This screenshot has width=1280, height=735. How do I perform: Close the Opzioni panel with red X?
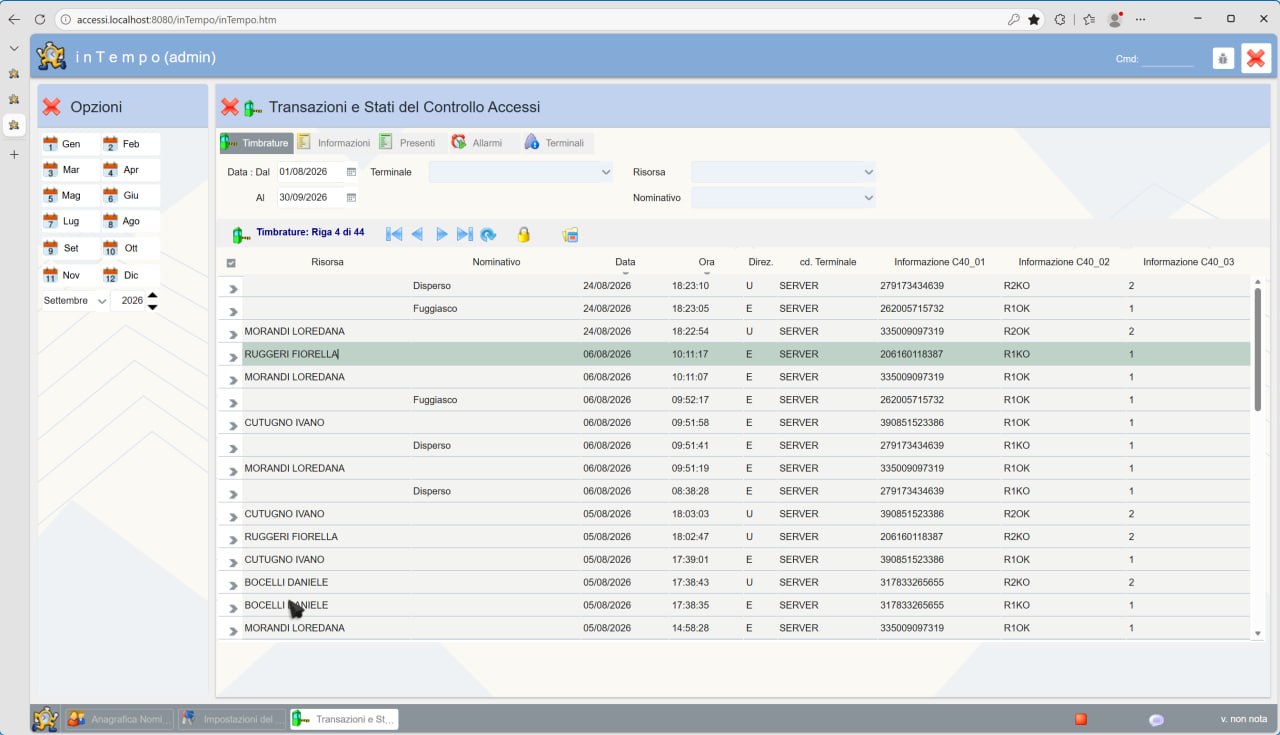(x=52, y=107)
